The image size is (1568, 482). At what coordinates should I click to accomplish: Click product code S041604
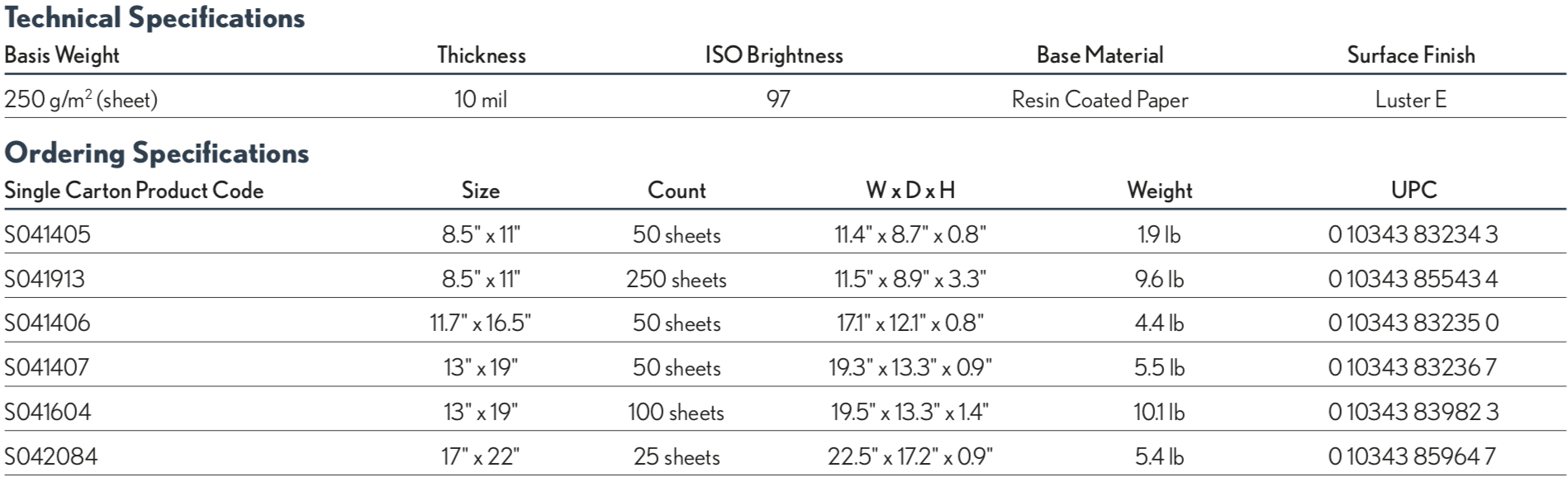pos(48,412)
